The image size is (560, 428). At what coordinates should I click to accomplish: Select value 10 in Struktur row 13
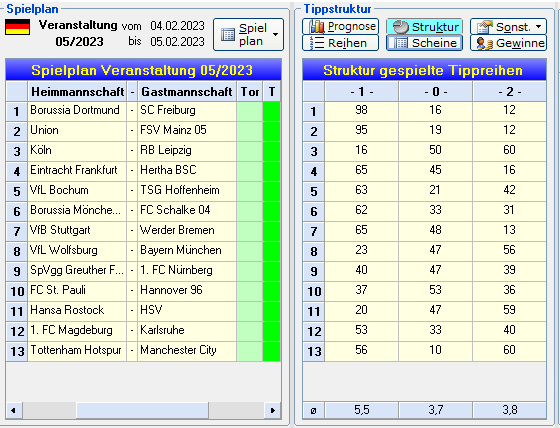(436, 352)
